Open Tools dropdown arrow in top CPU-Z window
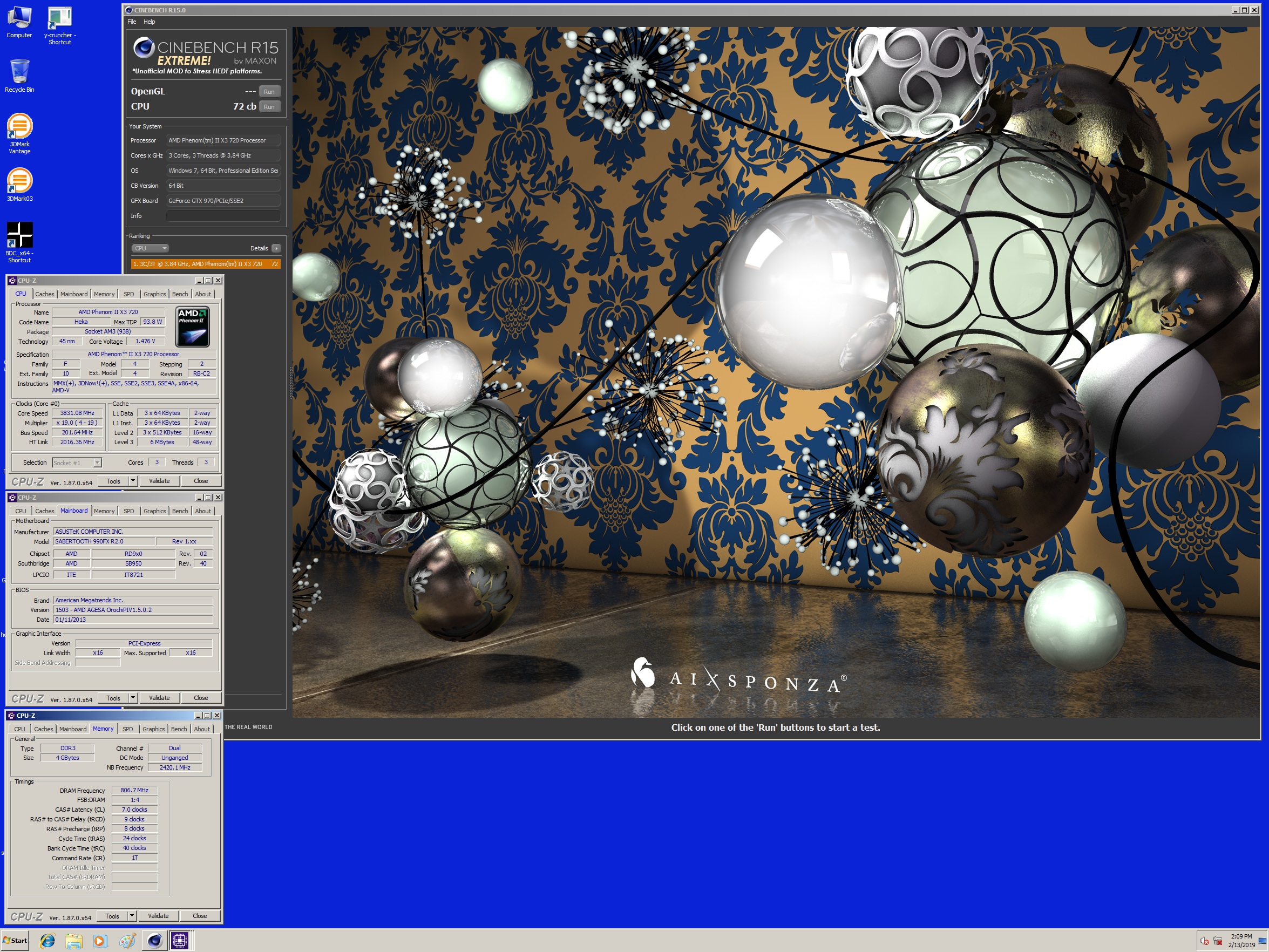The image size is (1269, 952). tap(133, 481)
